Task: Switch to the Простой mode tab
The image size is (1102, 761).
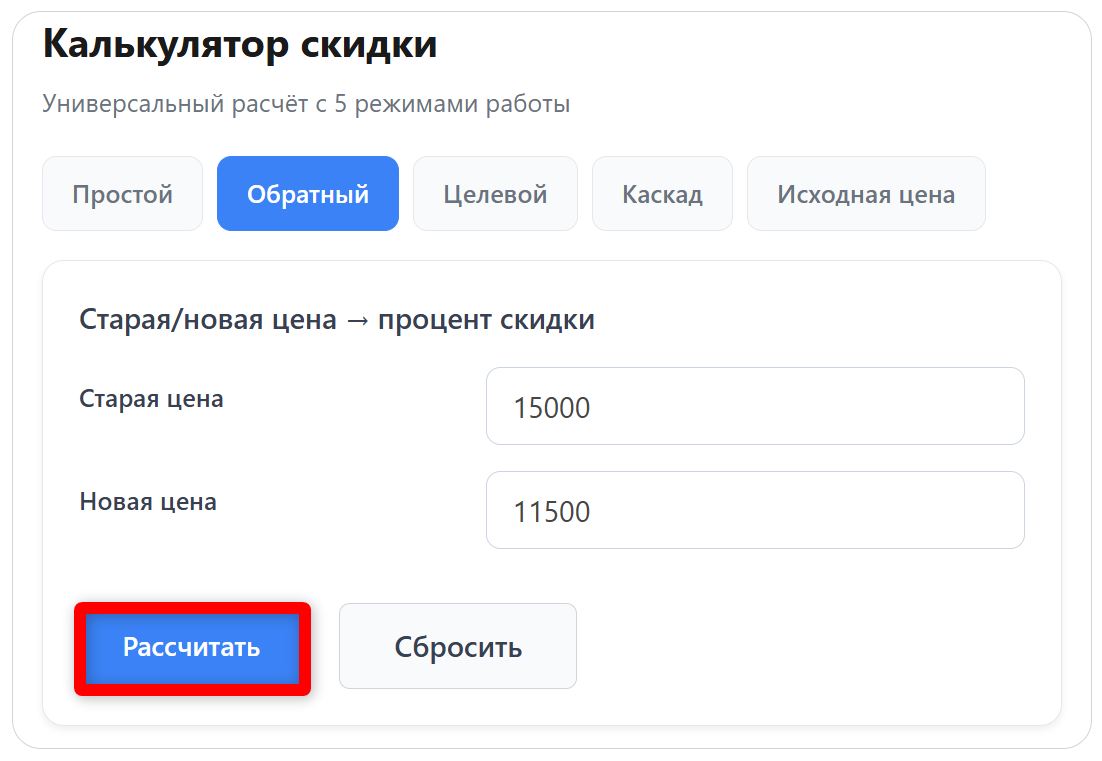Action: [x=122, y=193]
